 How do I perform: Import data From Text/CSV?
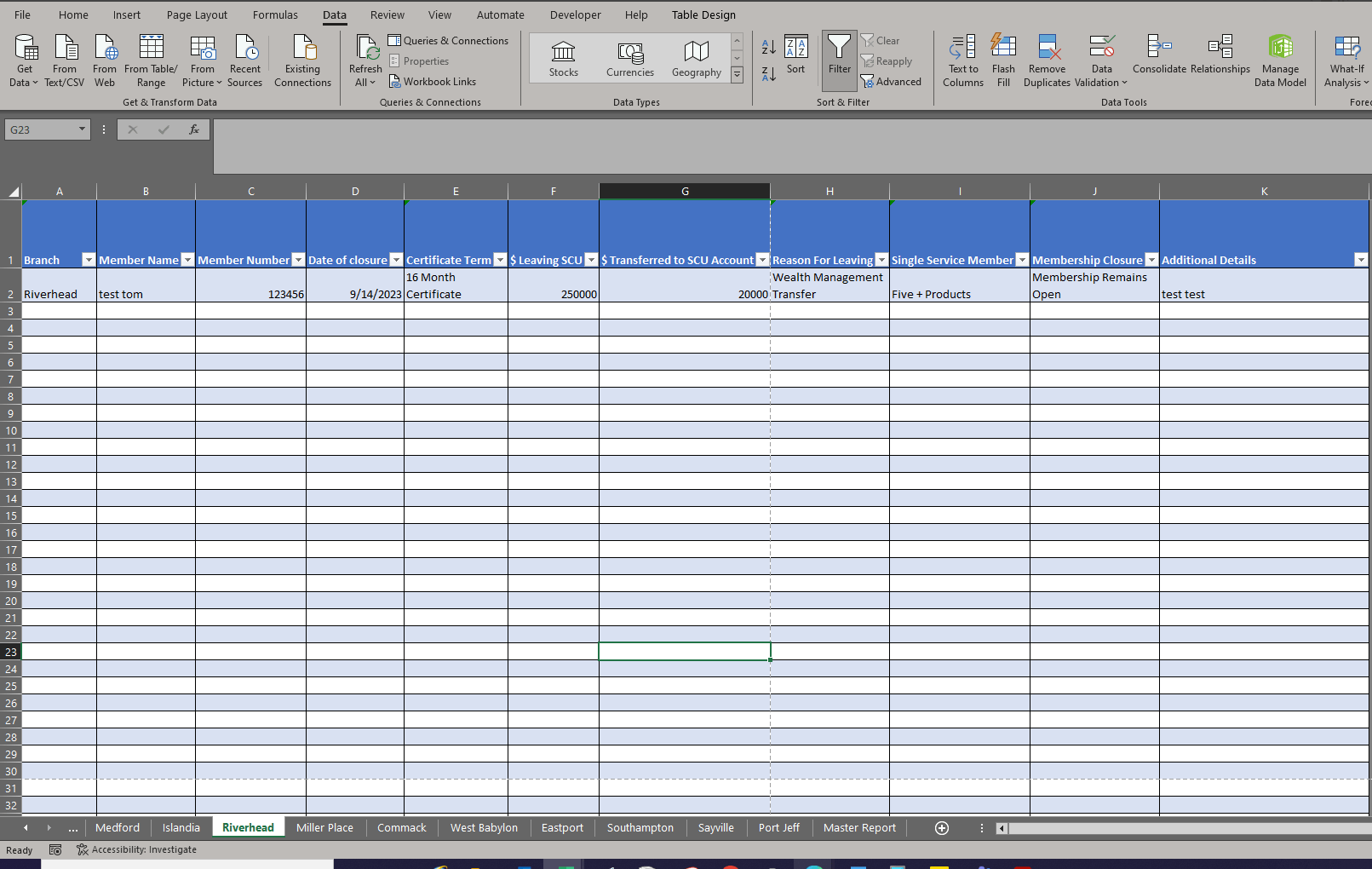pos(65,60)
